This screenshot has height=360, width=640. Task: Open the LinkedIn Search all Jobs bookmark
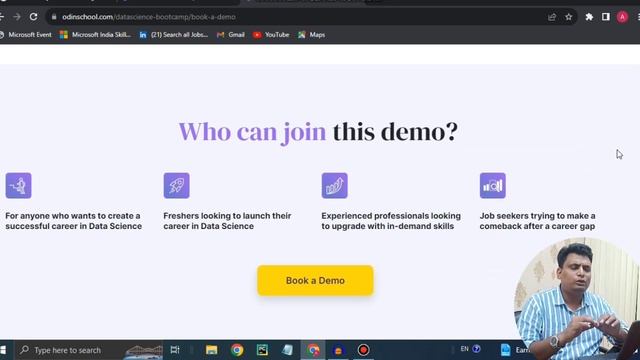pos(173,35)
